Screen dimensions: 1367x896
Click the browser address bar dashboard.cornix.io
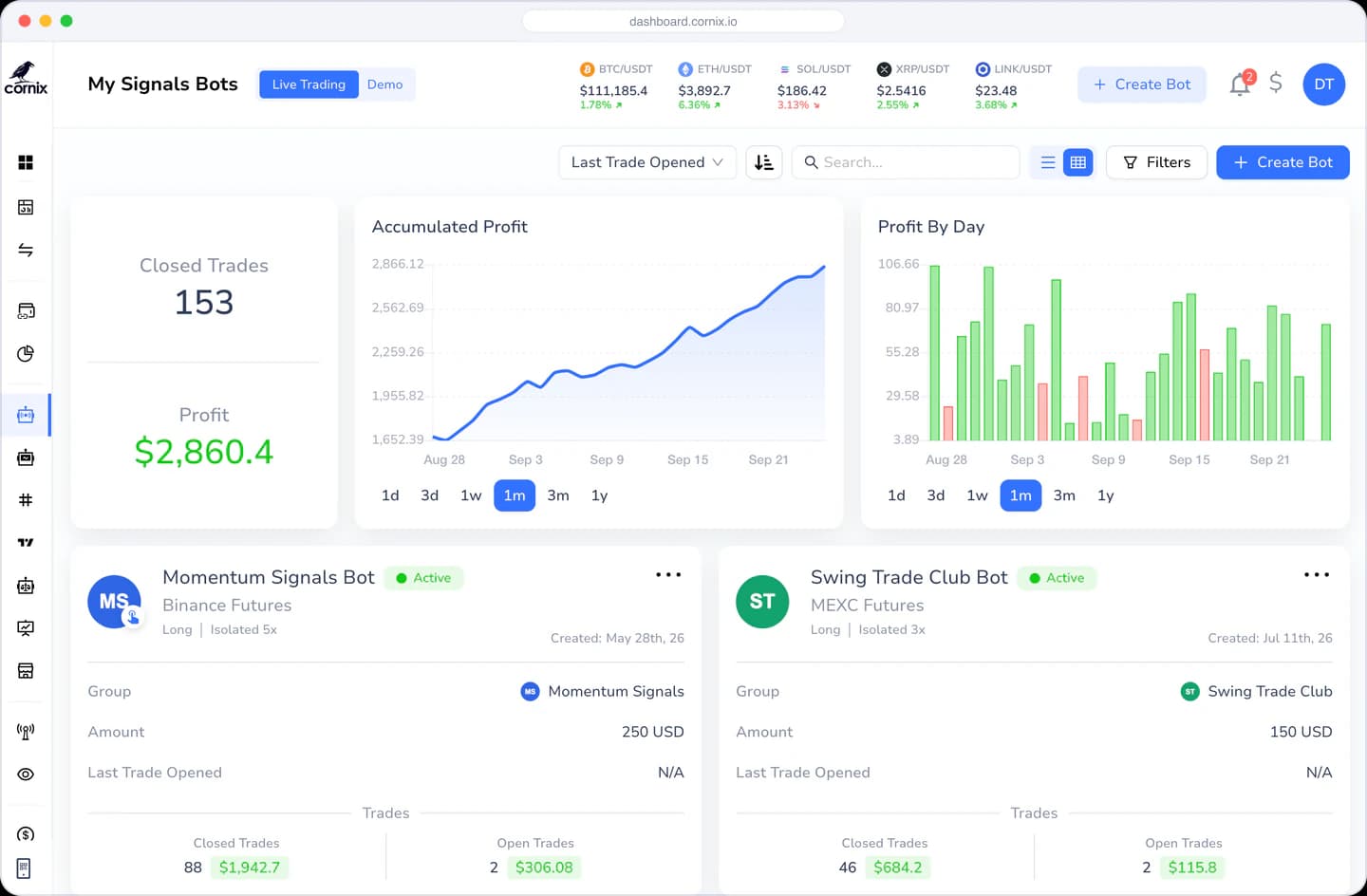click(x=683, y=21)
